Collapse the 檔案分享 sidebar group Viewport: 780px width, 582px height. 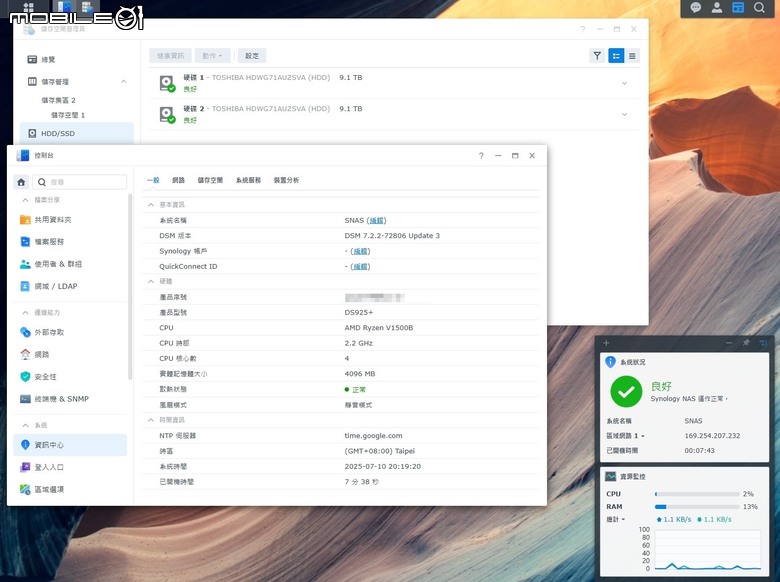click(25, 199)
